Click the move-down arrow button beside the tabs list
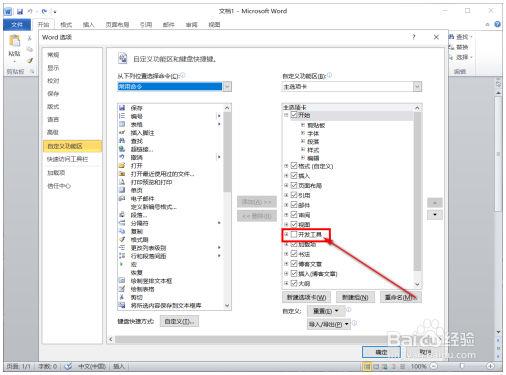 coord(435,214)
